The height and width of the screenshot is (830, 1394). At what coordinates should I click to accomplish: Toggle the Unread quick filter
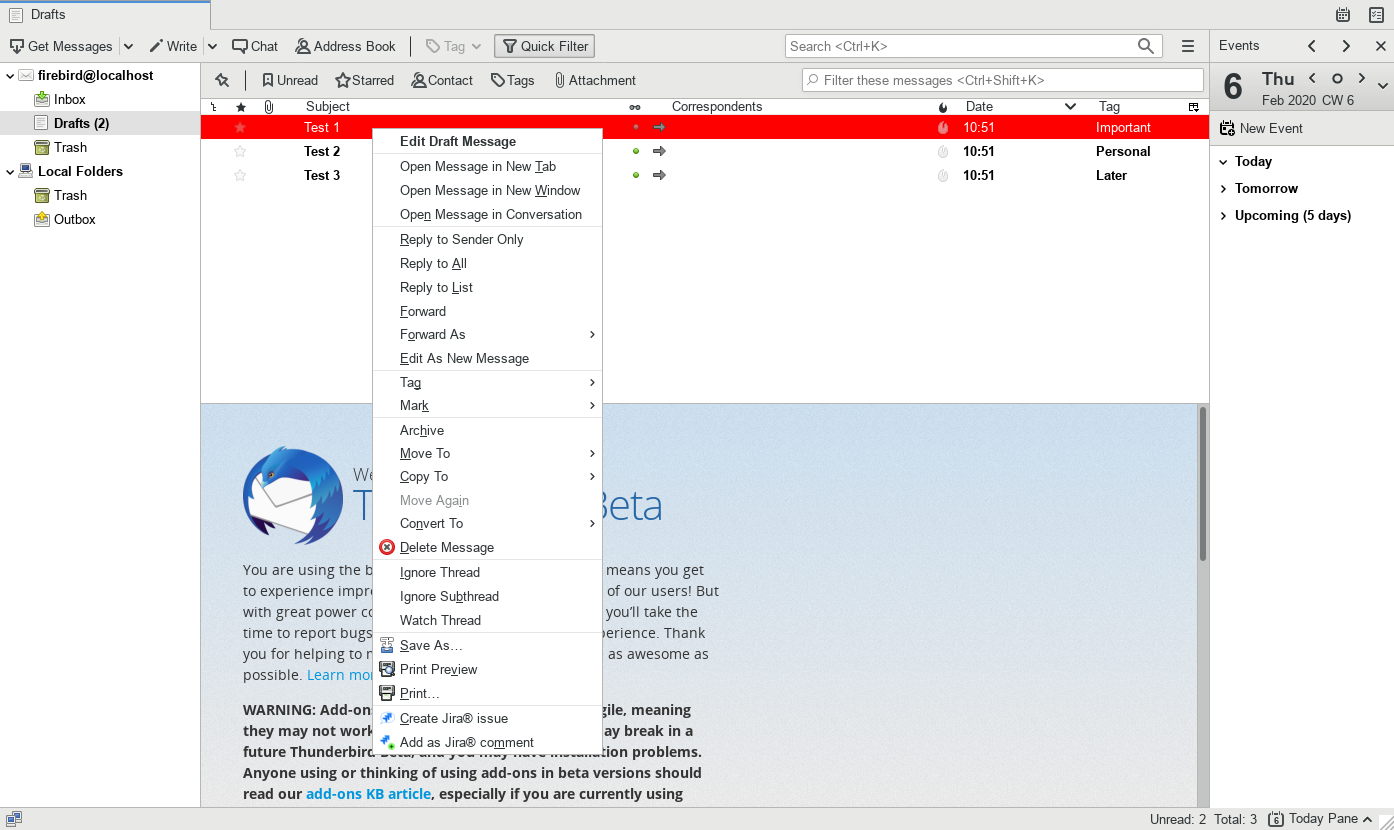point(289,80)
